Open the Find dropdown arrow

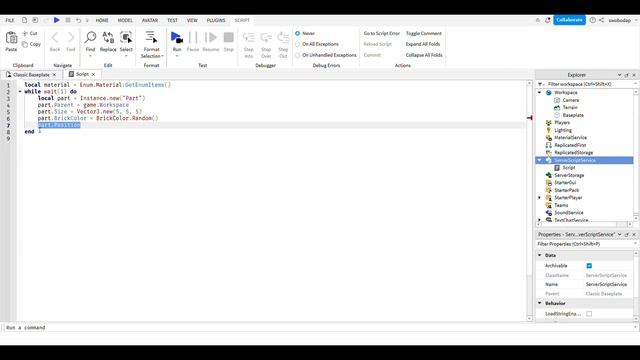(90, 56)
